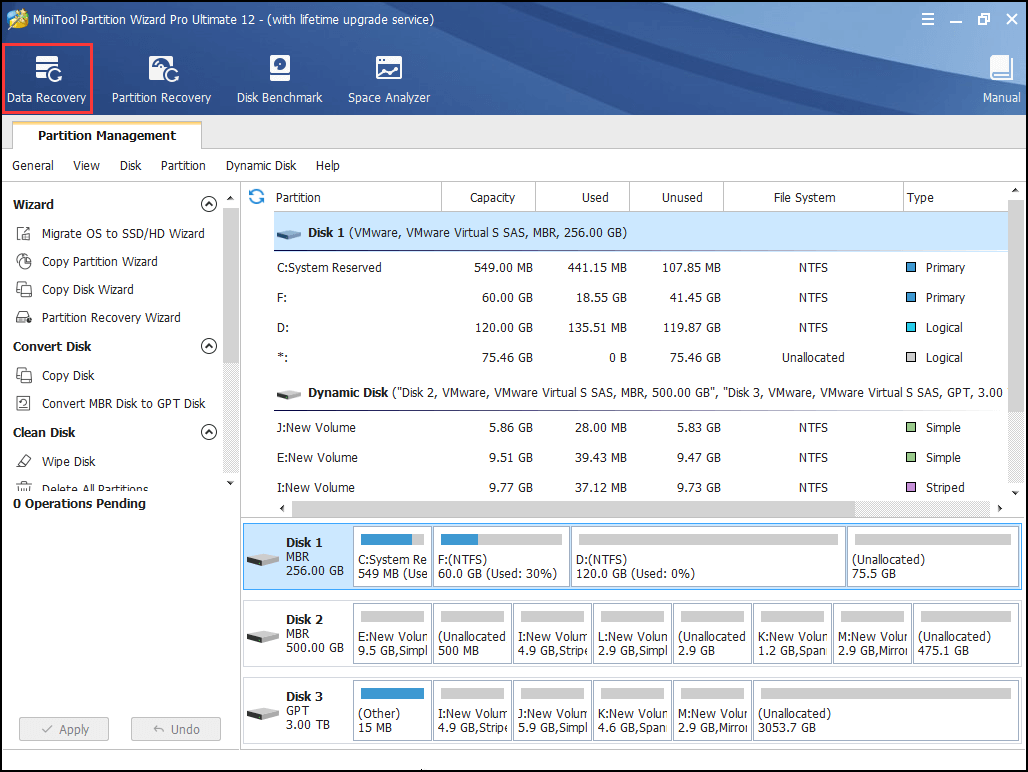Select the 3053.7 GB unallocated block on Disk 3
The width and height of the screenshot is (1028, 772).
(x=886, y=710)
